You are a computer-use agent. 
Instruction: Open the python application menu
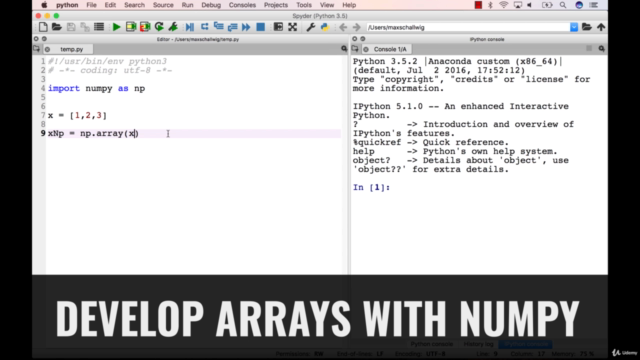(67, 5)
